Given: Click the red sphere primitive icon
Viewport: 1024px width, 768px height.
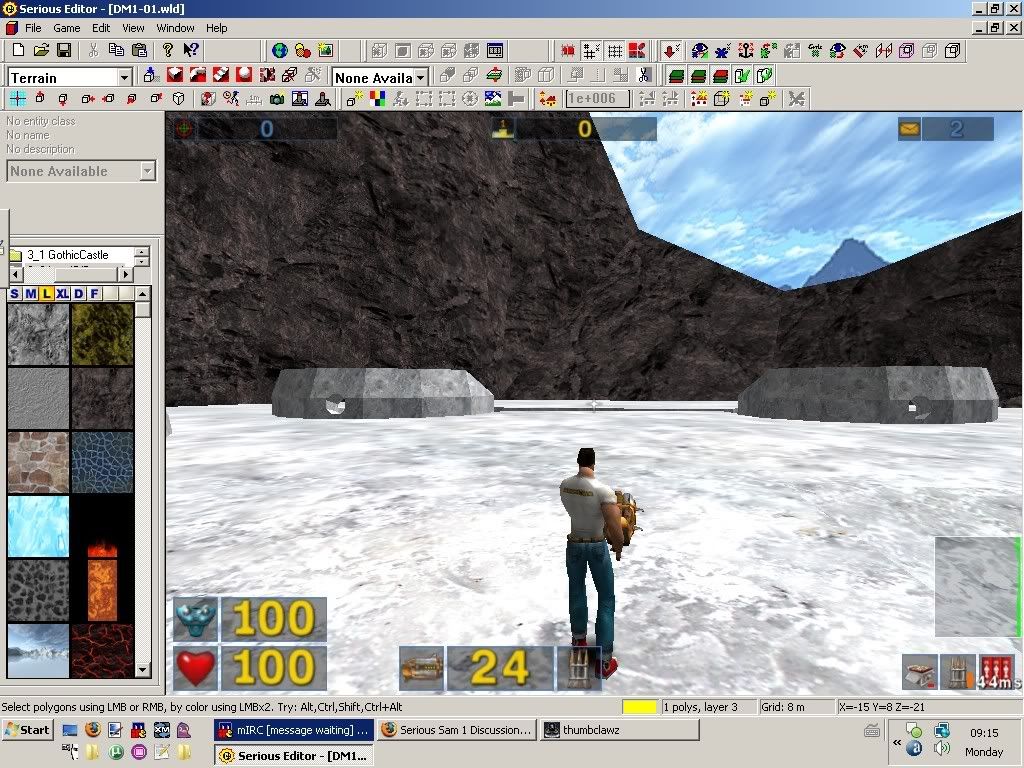Looking at the screenshot, I should [244, 75].
